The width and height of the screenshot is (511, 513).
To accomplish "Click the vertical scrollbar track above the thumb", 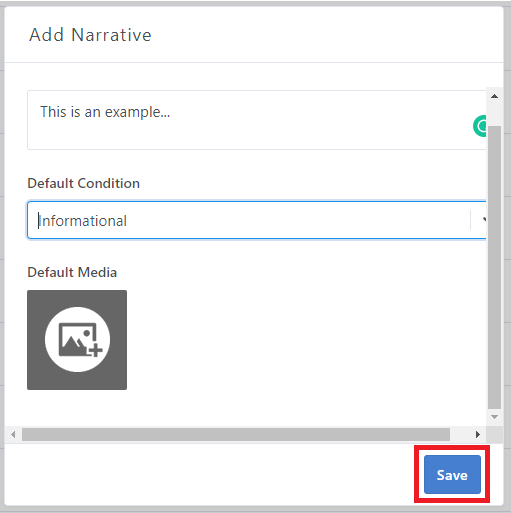I will click(494, 115).
